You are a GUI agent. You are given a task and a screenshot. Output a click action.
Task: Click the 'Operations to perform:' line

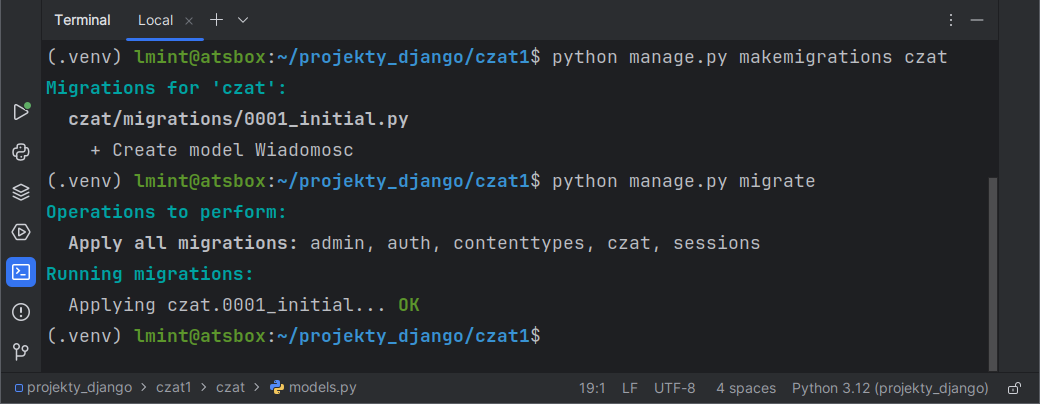click(166, 212)
